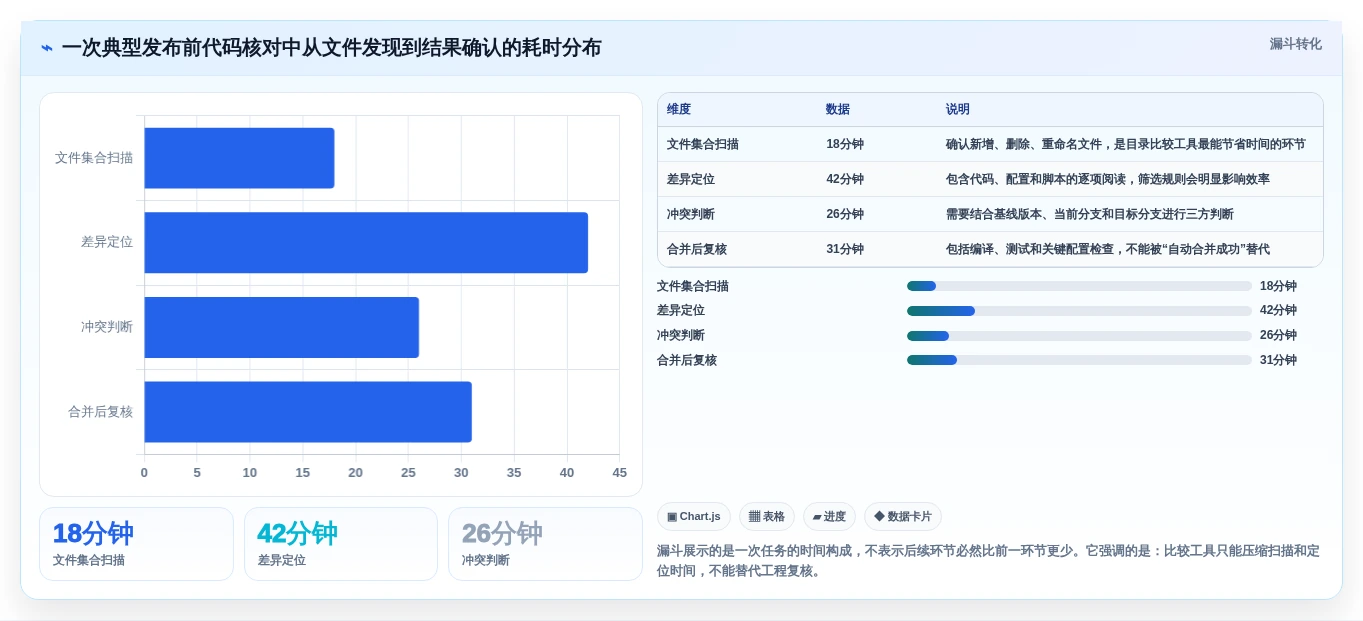Click description starting with 需要结合基线版本

point(1090,214)
